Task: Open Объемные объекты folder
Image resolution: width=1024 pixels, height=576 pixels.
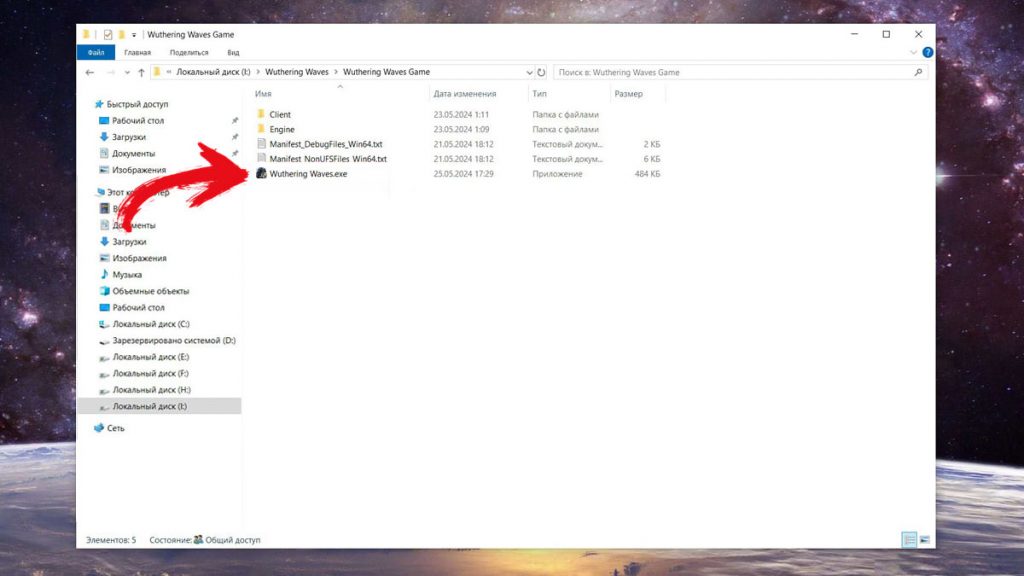Action: (150, 291)
